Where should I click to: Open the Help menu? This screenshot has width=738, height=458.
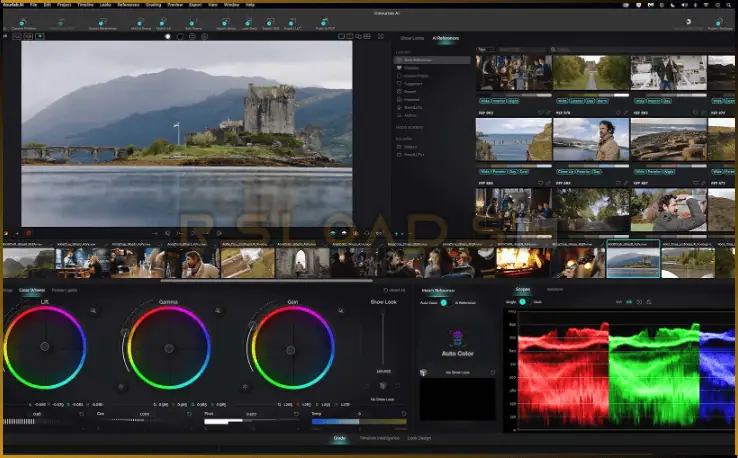point(250,5)
